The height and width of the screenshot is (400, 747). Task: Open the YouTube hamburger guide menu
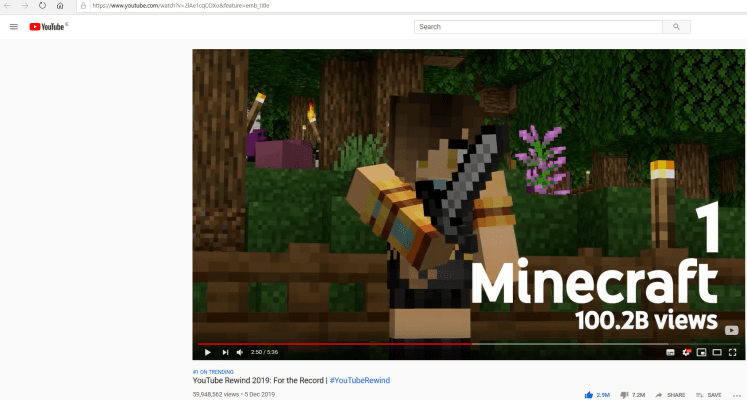(x=14, y=27)
